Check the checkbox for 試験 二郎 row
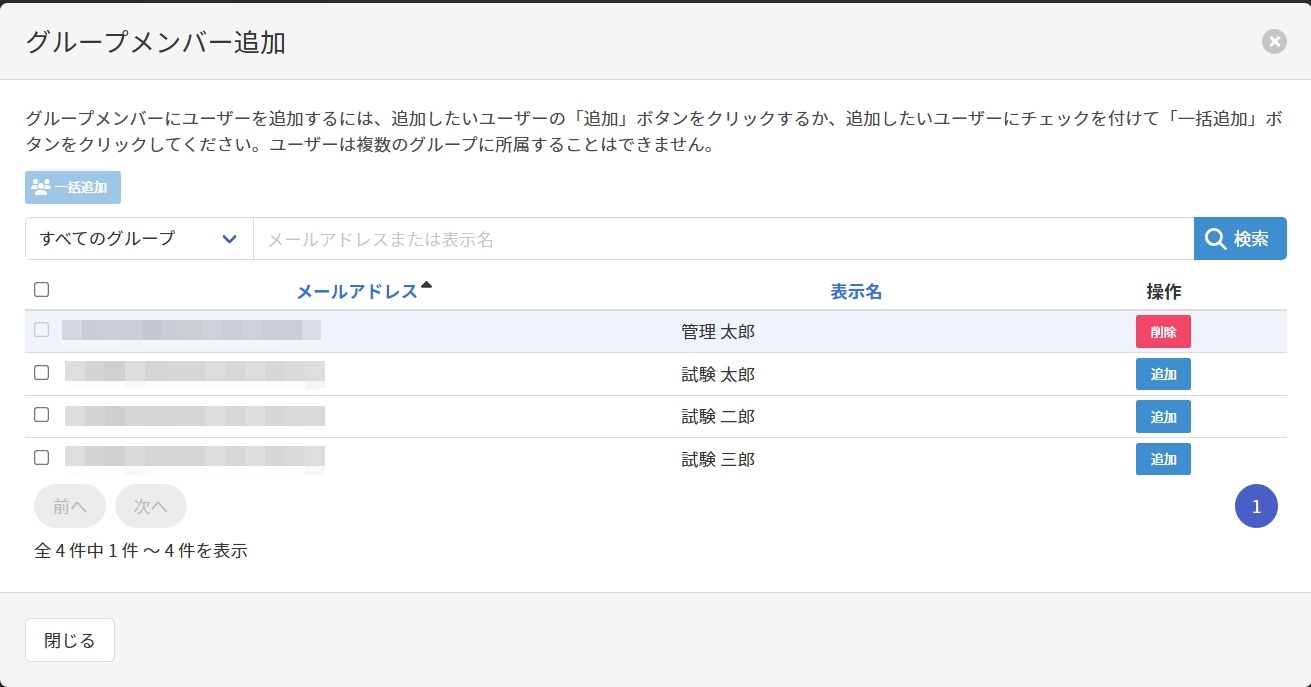 coord(41,415)
